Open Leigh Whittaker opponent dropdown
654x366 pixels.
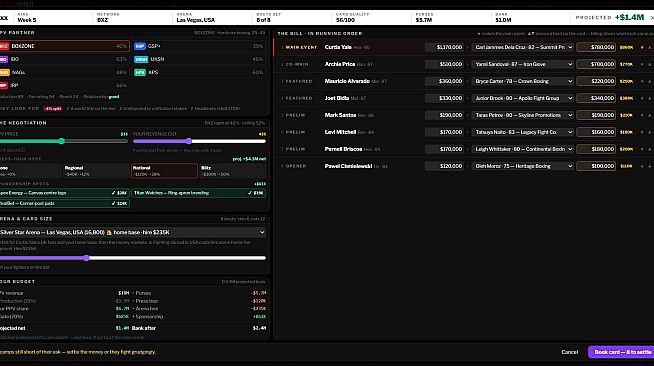pyautogui.click(x=523, y=149)
